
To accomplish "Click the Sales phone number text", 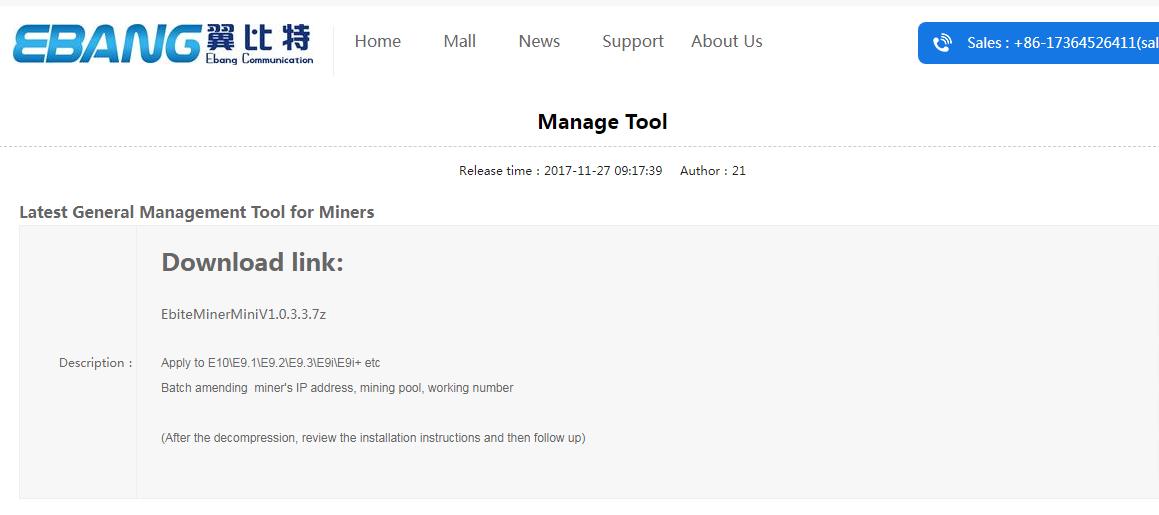I will pos(1062,43).
